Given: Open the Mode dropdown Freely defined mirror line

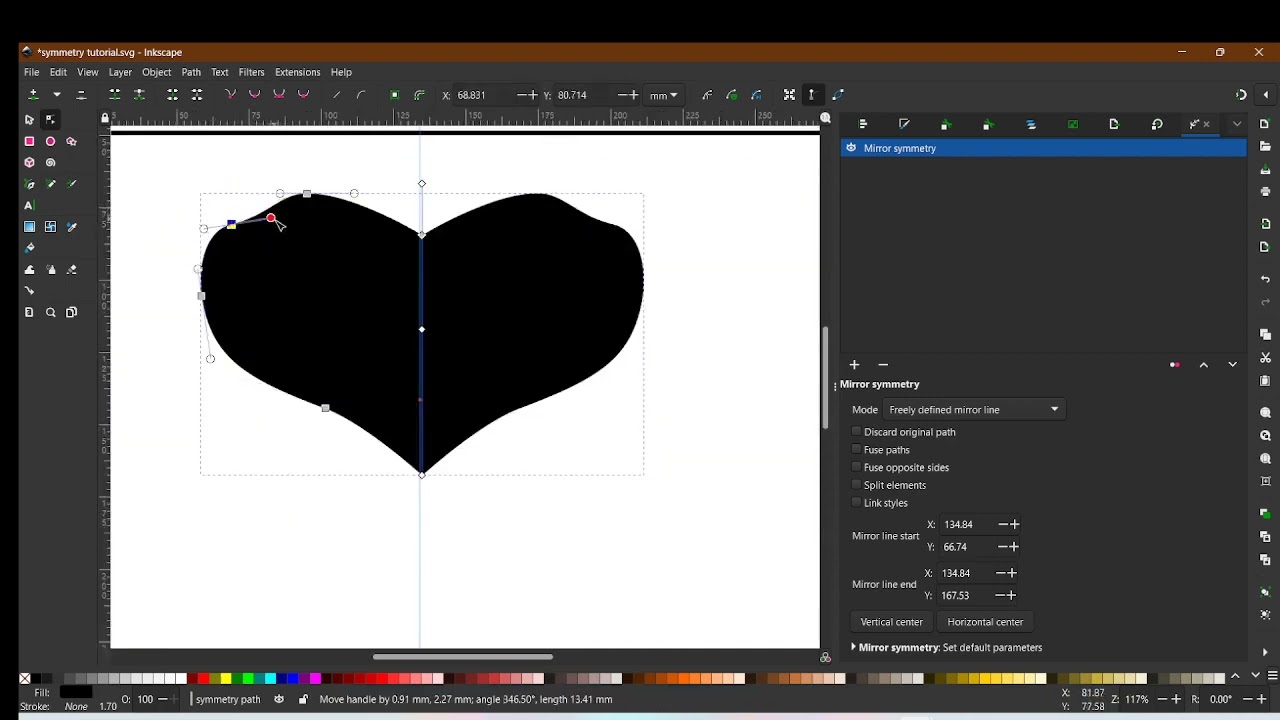Looking at the screenshot, I should point(974,410).
